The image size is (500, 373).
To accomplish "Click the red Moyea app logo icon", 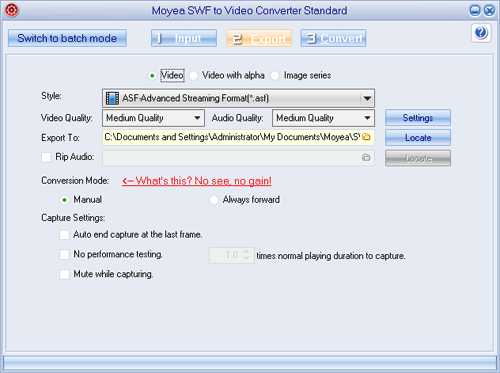I will pos(12,10).
